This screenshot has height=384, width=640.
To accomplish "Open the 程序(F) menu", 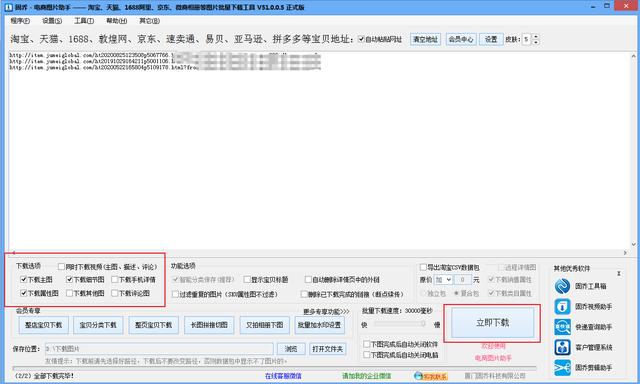I will 20,21.
